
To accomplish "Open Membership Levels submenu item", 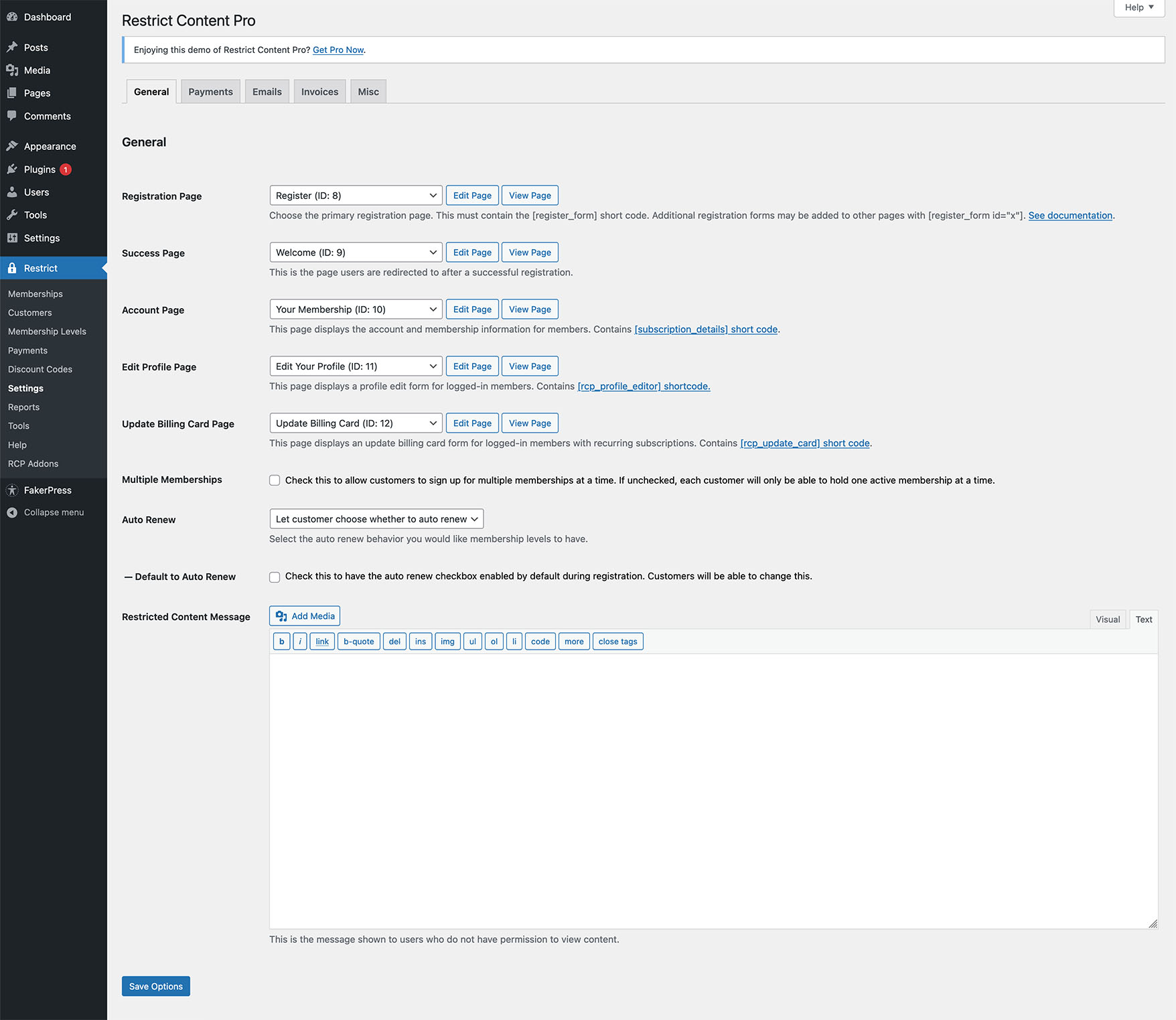I will 47,332.
